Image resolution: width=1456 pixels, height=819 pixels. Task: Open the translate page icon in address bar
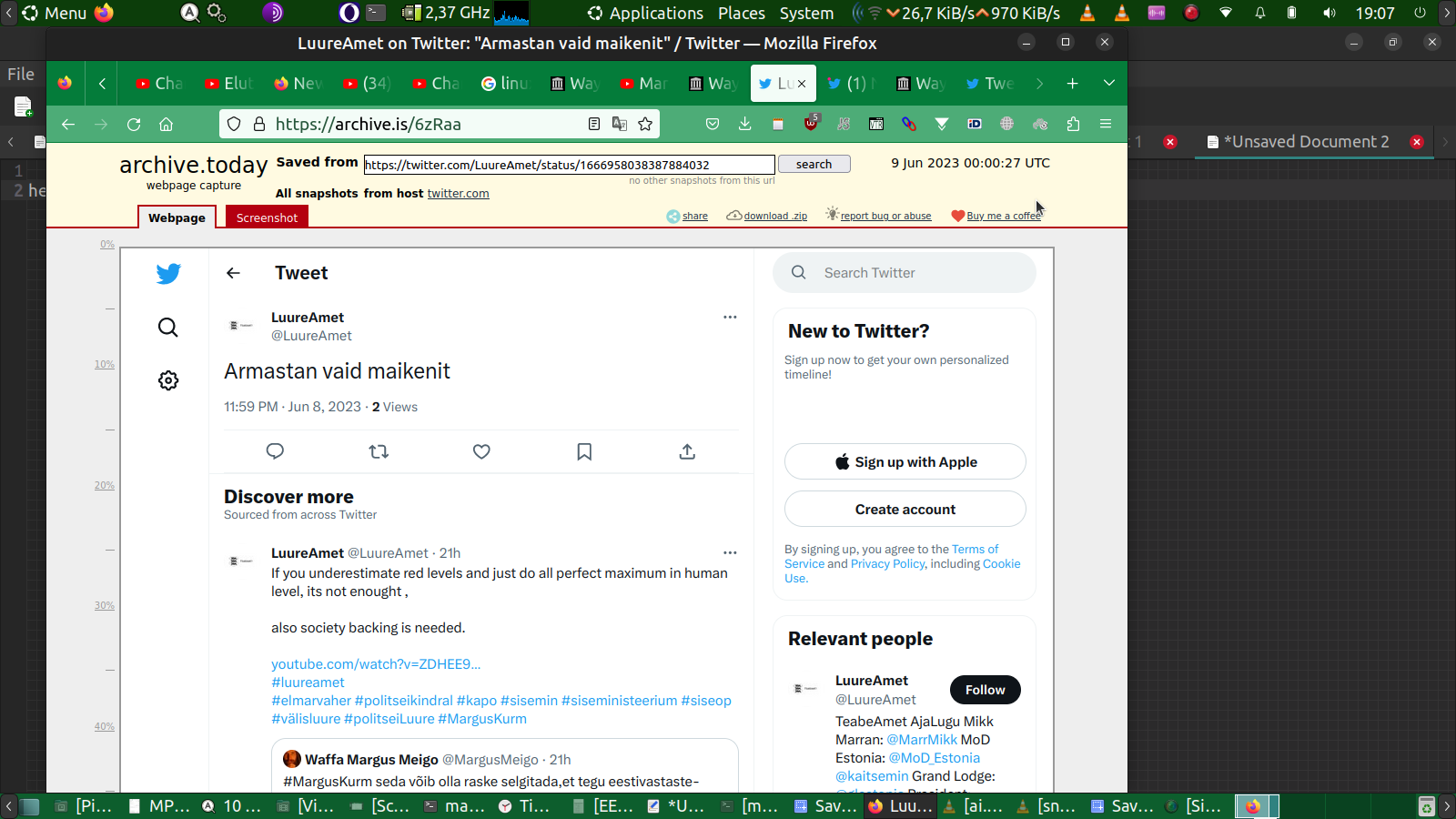click(x=620, y=124)
